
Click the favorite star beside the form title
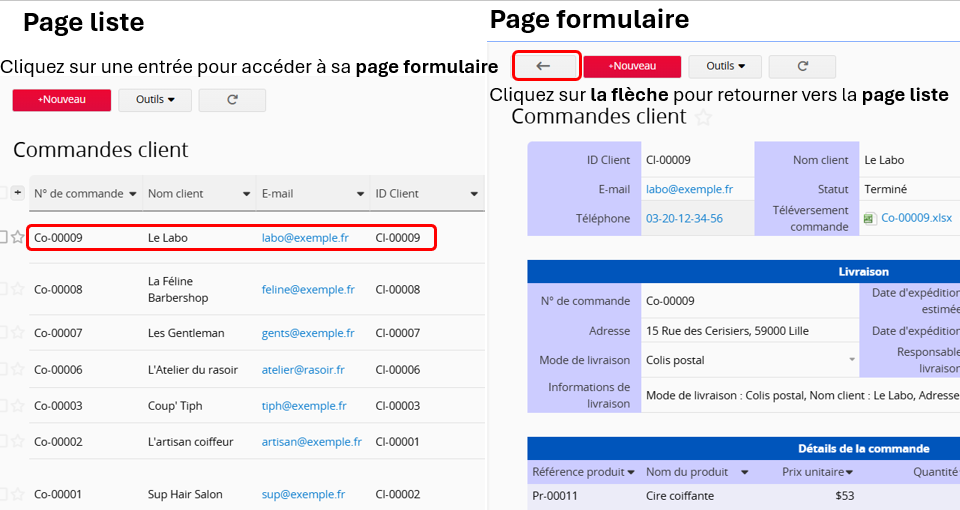coord(703,118)
